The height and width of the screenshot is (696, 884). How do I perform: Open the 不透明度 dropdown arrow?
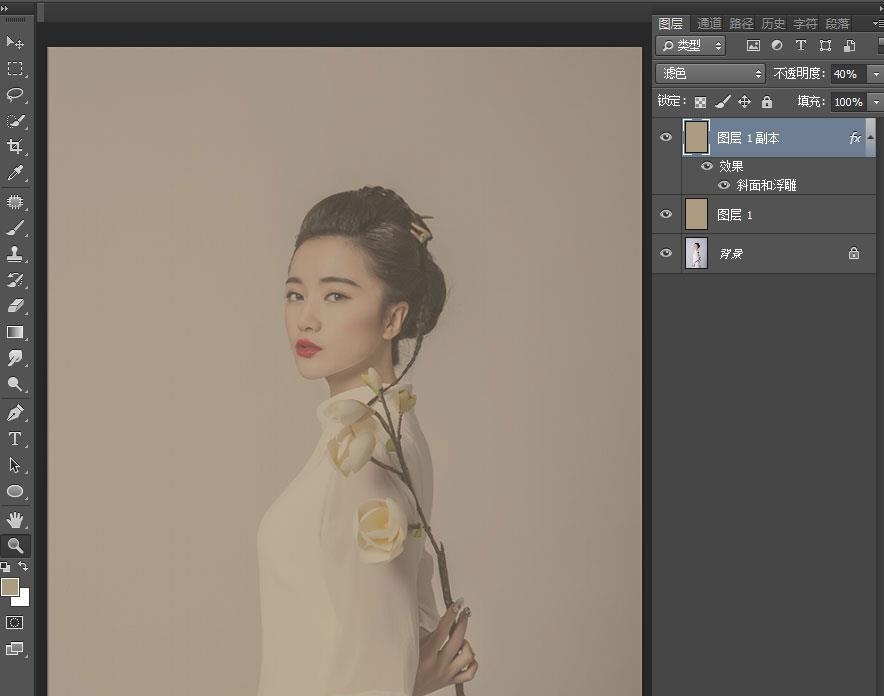point(876,74)
